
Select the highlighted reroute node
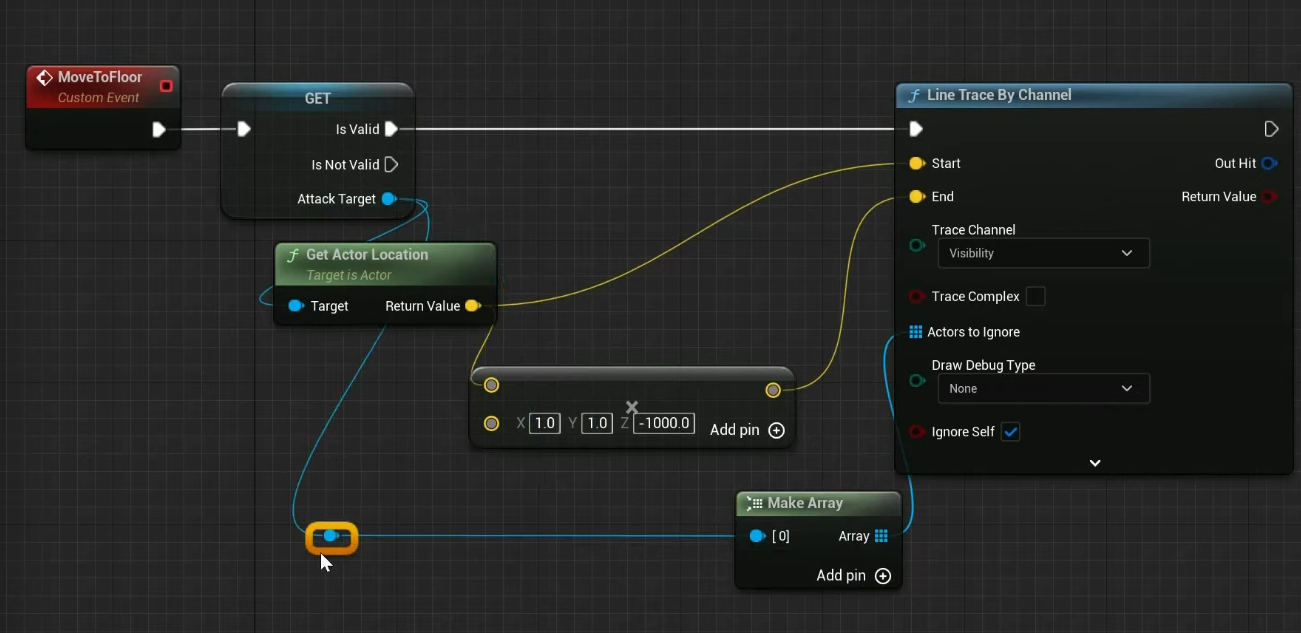tap(331, 537)
